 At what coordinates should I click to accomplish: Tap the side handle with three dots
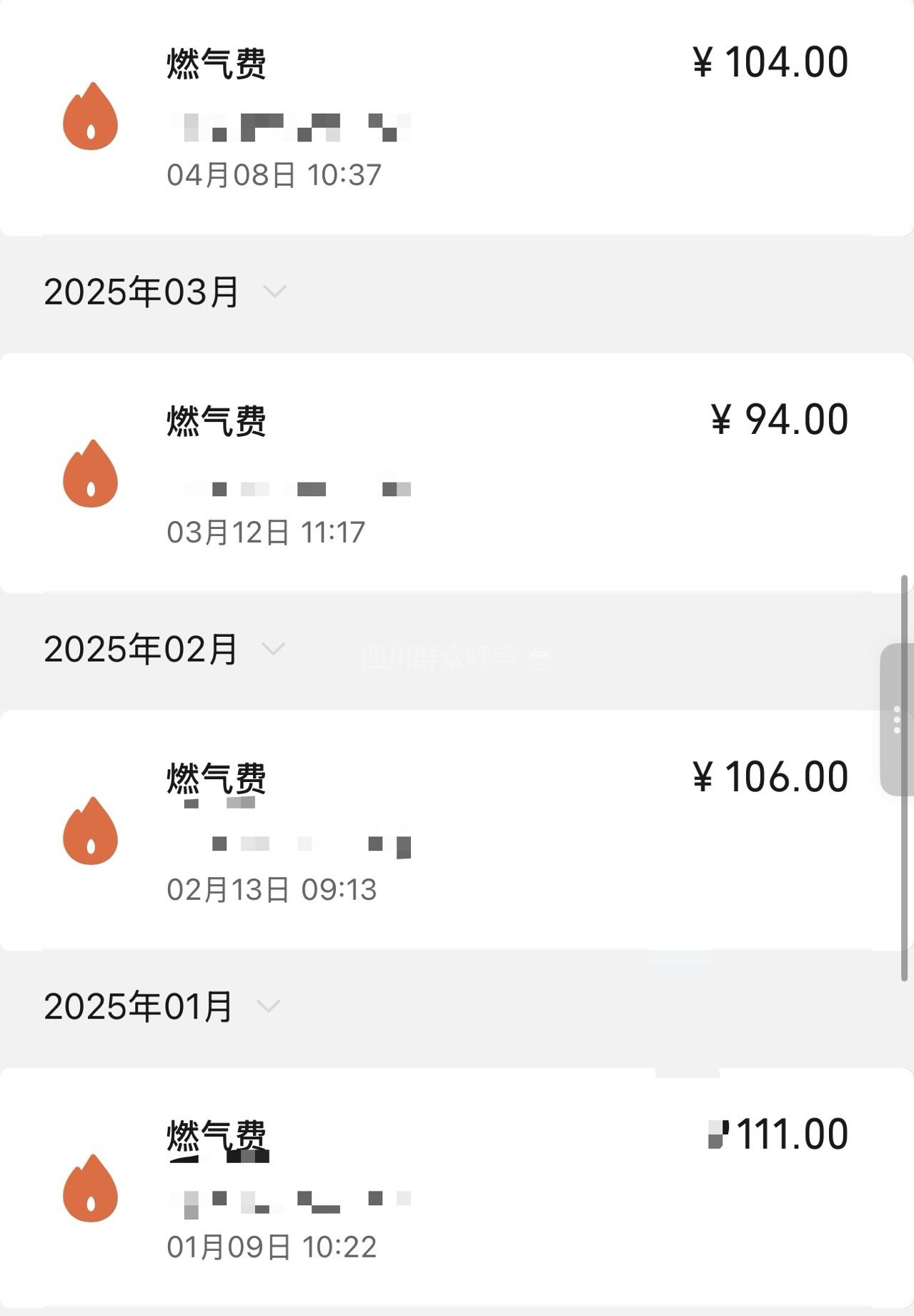[897, 720]
